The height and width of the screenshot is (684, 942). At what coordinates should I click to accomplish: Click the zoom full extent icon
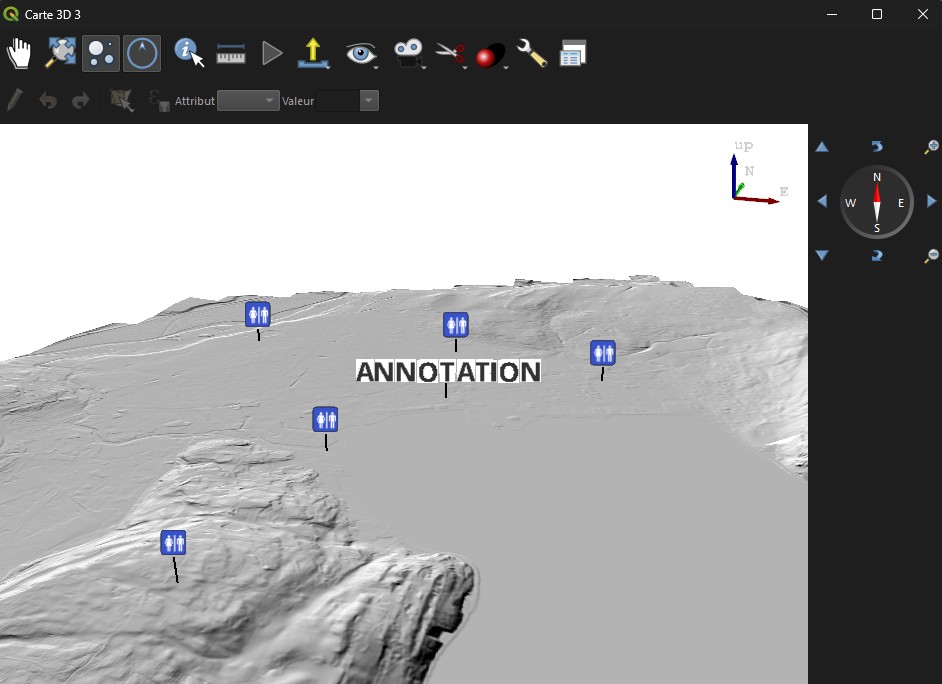(x=61, y=53)
